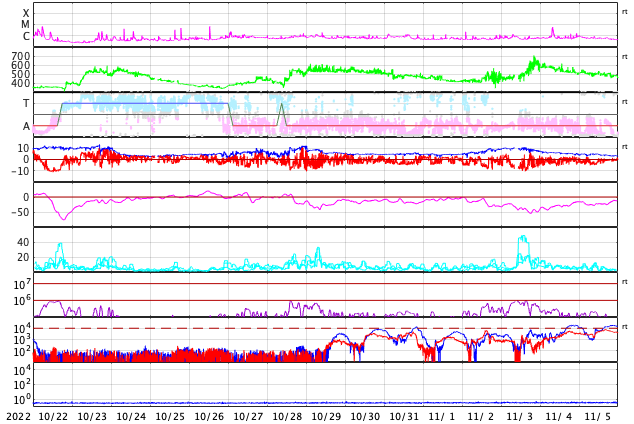Select the 10/28 date on the time axis
The width and height of the screenshot is (634, 424).
(287, 416)
